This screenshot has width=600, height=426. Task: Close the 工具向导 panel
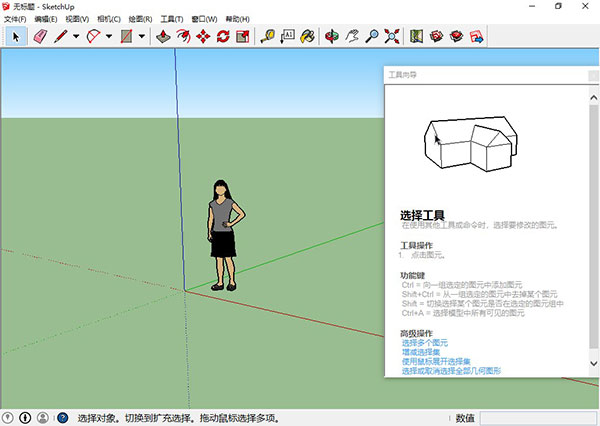(593, 75)
